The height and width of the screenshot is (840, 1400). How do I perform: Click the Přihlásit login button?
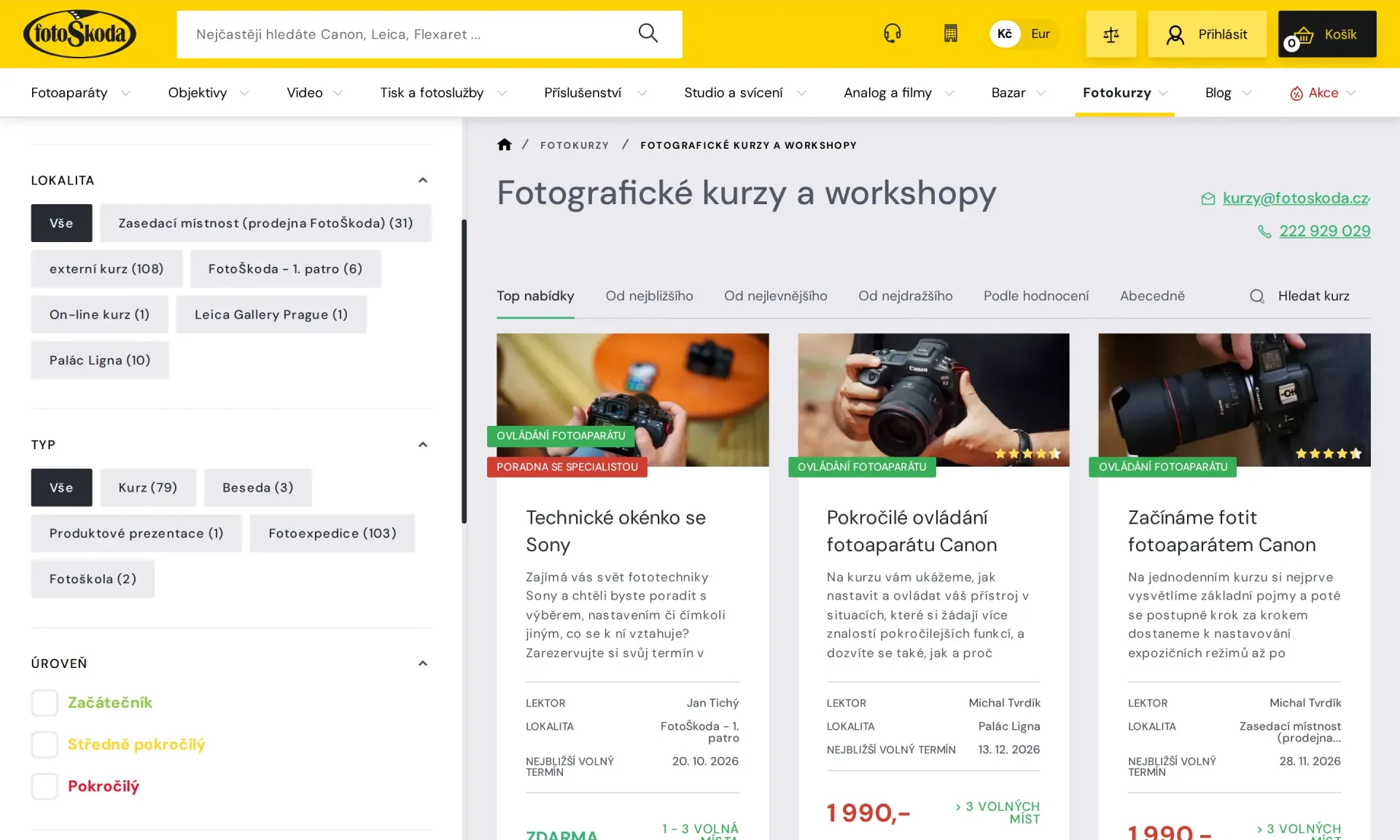tap(1207, 34)
